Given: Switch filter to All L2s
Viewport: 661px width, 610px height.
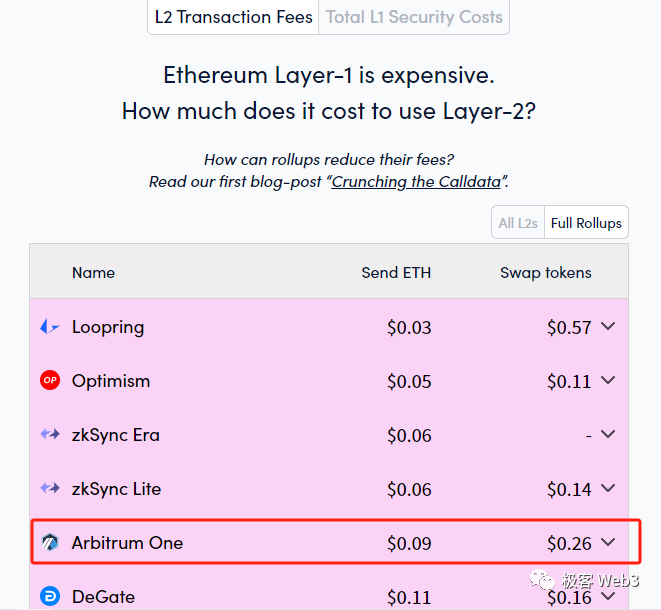Looking at the screenshot, I should 518,223.
